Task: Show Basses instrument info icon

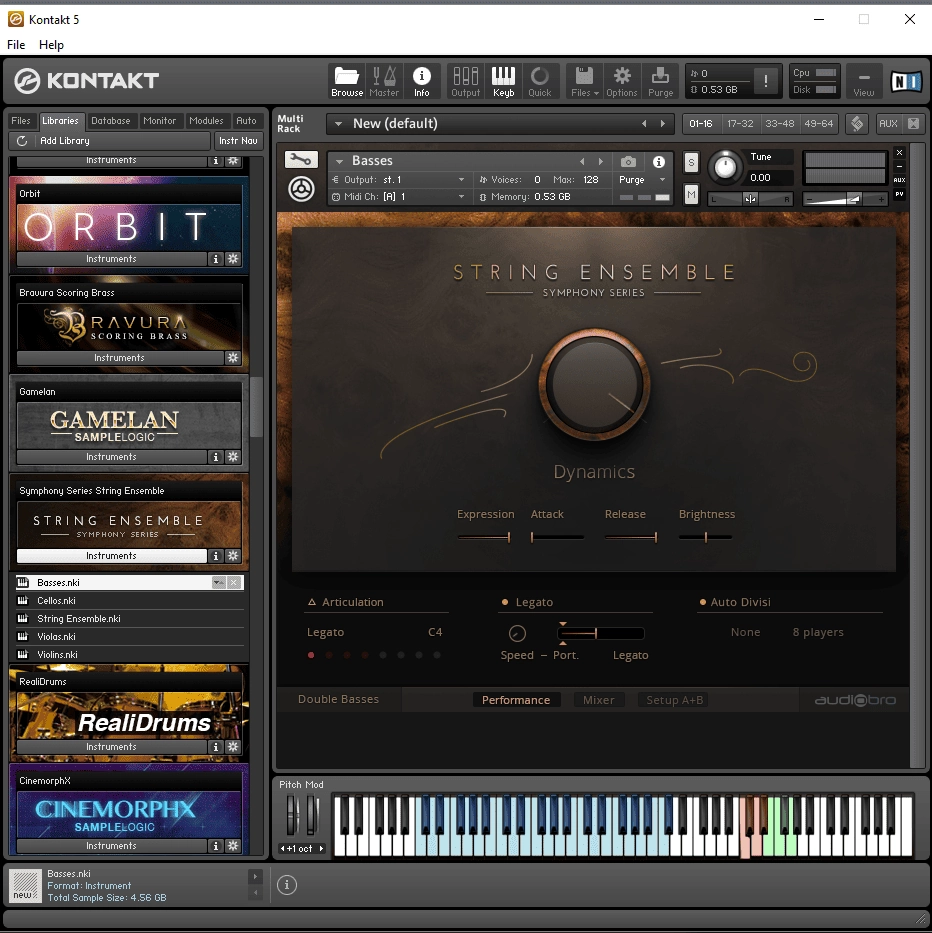Action: click(x=658, y=161)
